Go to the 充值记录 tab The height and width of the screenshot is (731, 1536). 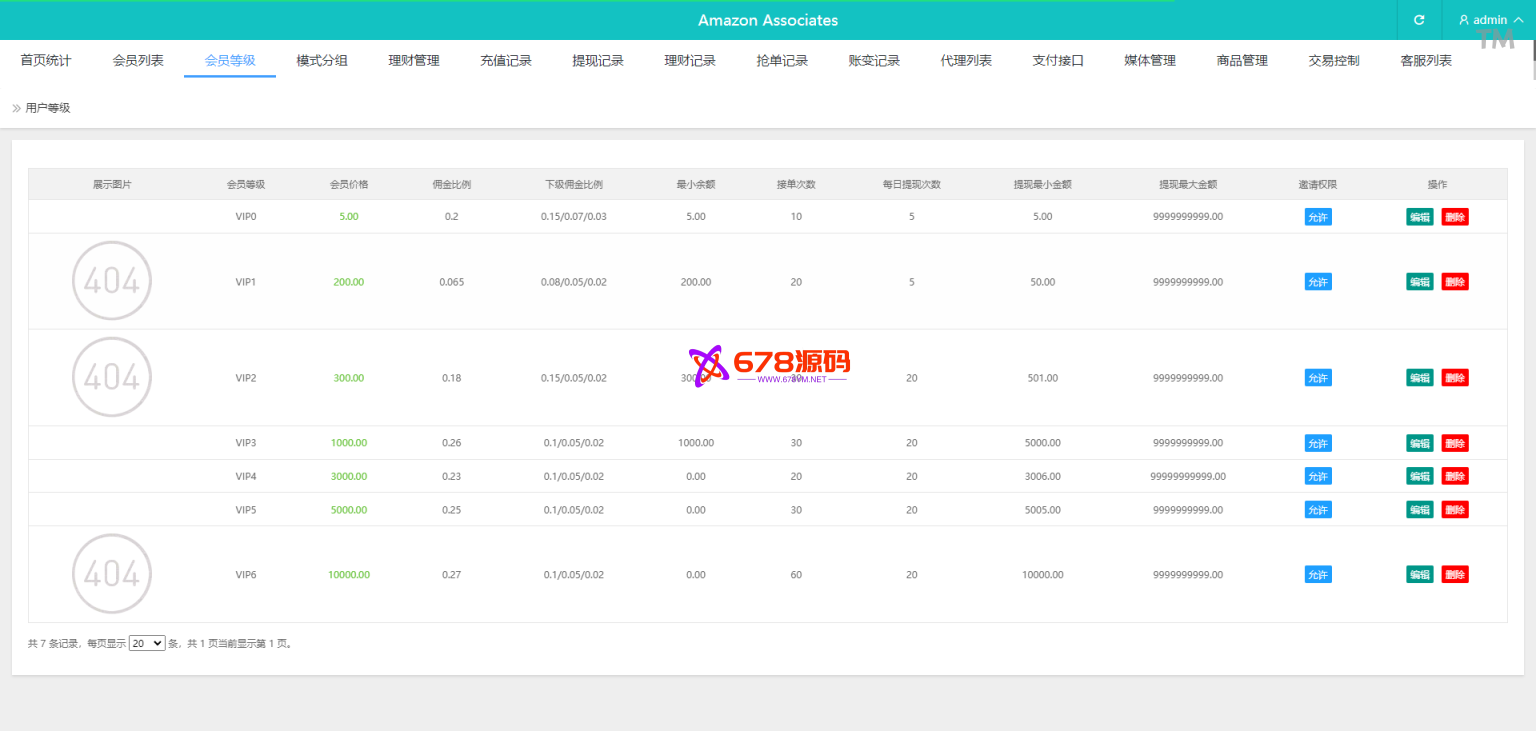pyautogui.click(x=506, y=61)
